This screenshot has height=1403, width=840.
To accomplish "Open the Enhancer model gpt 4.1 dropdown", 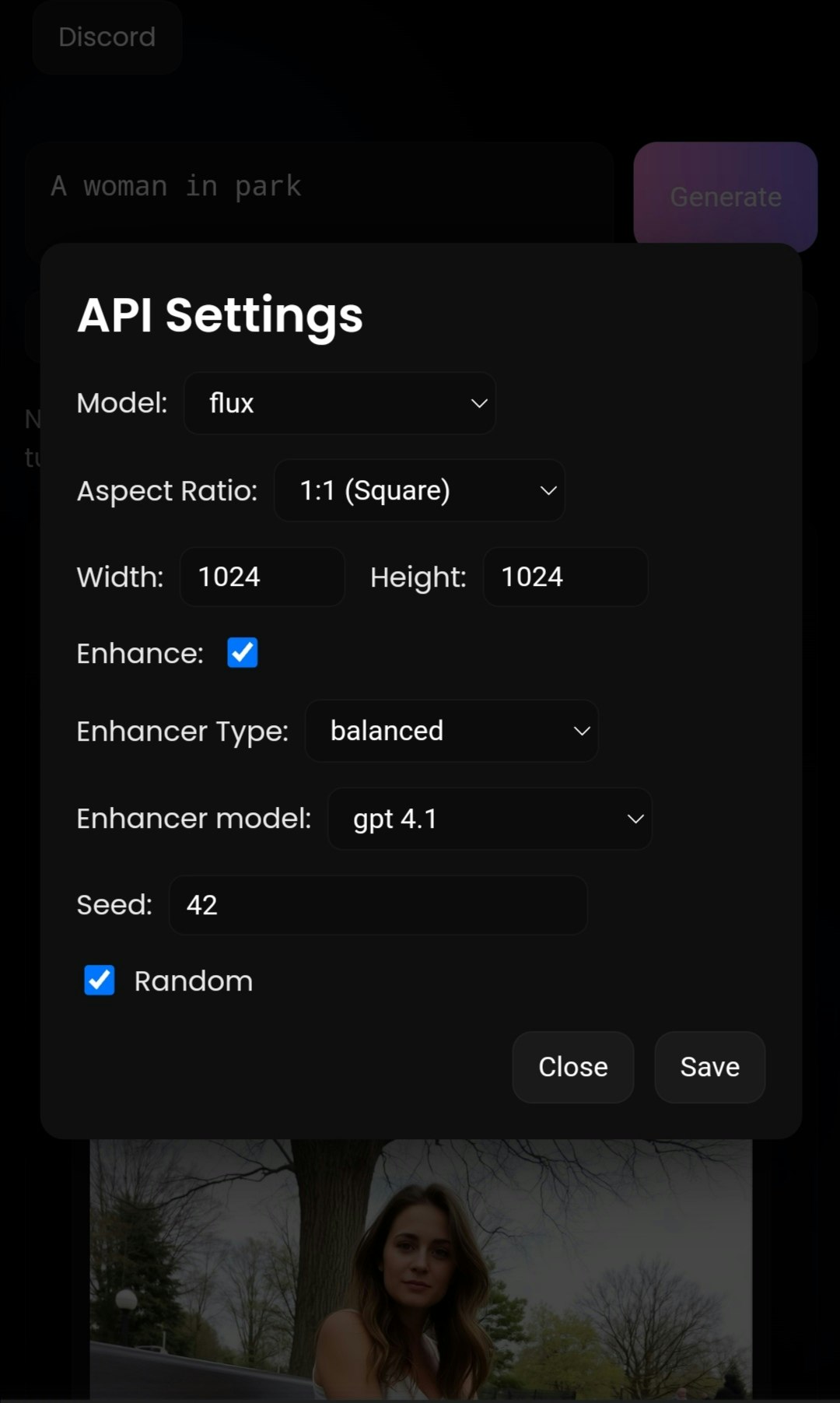I will 490,819.
